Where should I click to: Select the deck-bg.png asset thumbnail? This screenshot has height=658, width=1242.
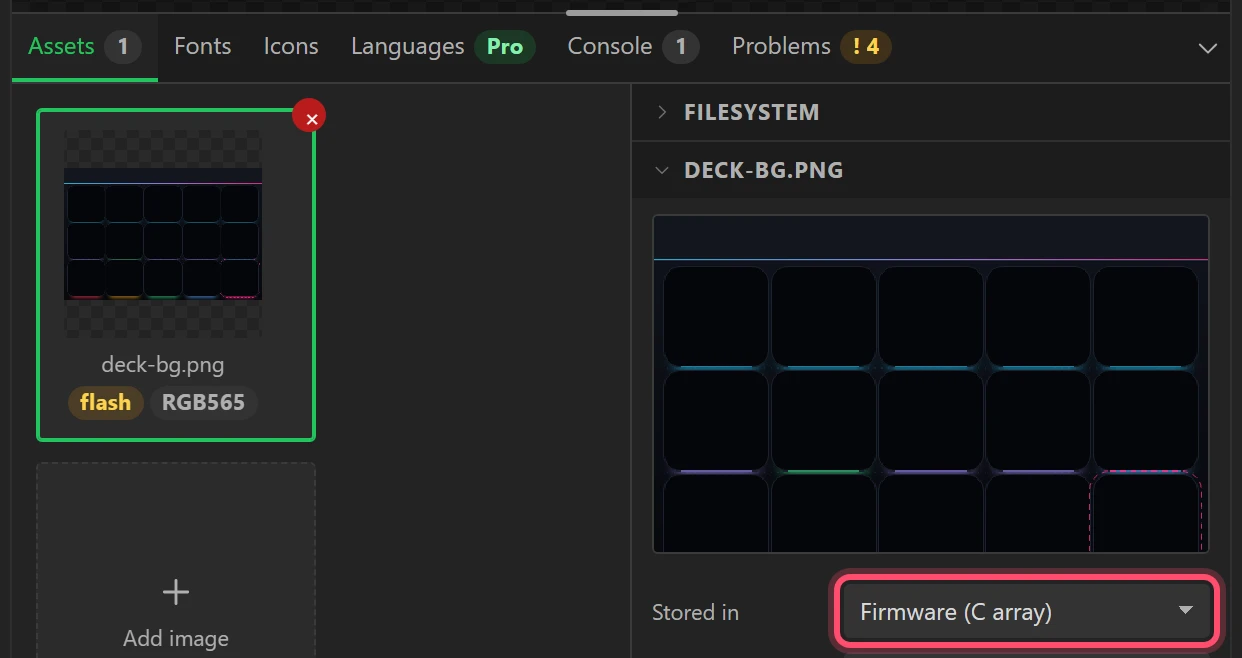[163, 234]
